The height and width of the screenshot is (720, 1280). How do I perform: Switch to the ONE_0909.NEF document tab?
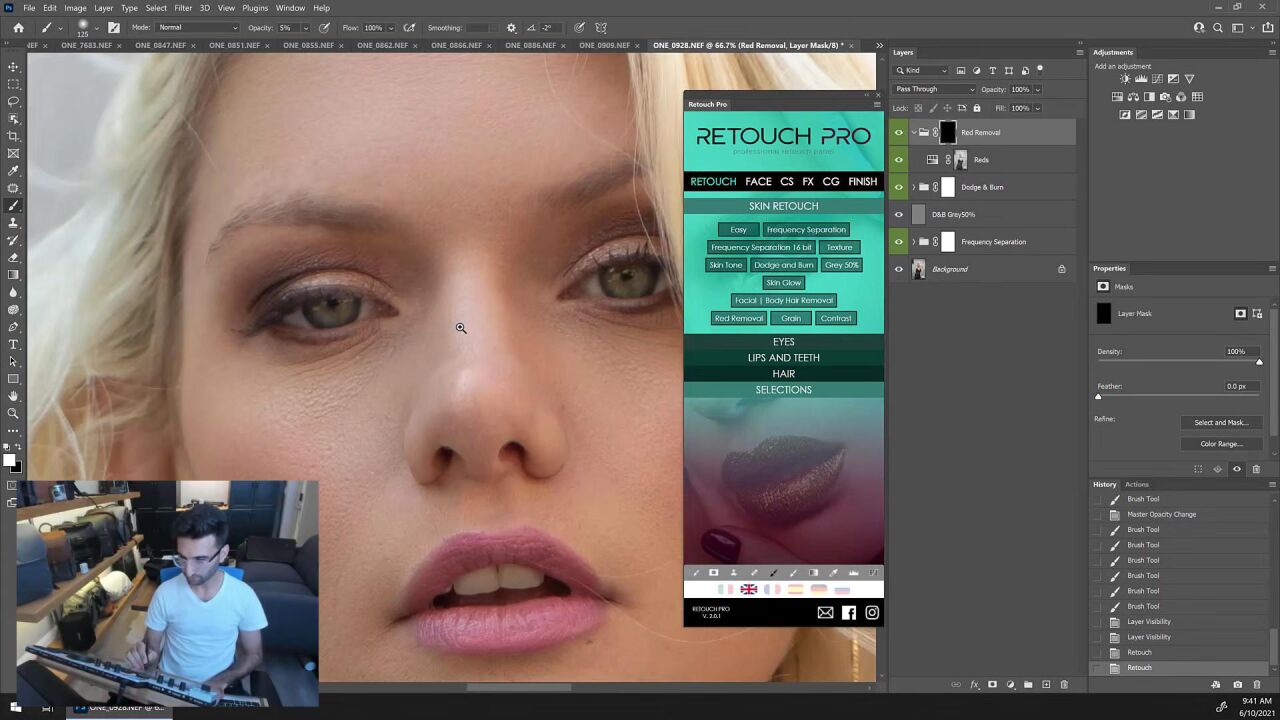(607, 45)
